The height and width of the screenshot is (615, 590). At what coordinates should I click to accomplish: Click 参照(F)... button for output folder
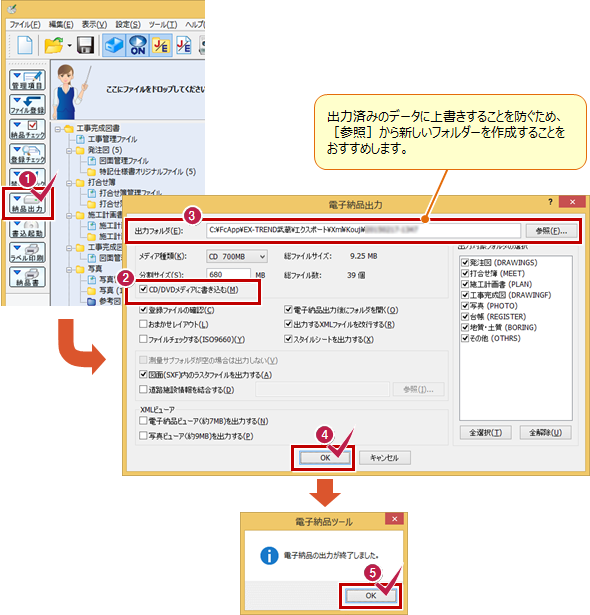click(552, 231)
